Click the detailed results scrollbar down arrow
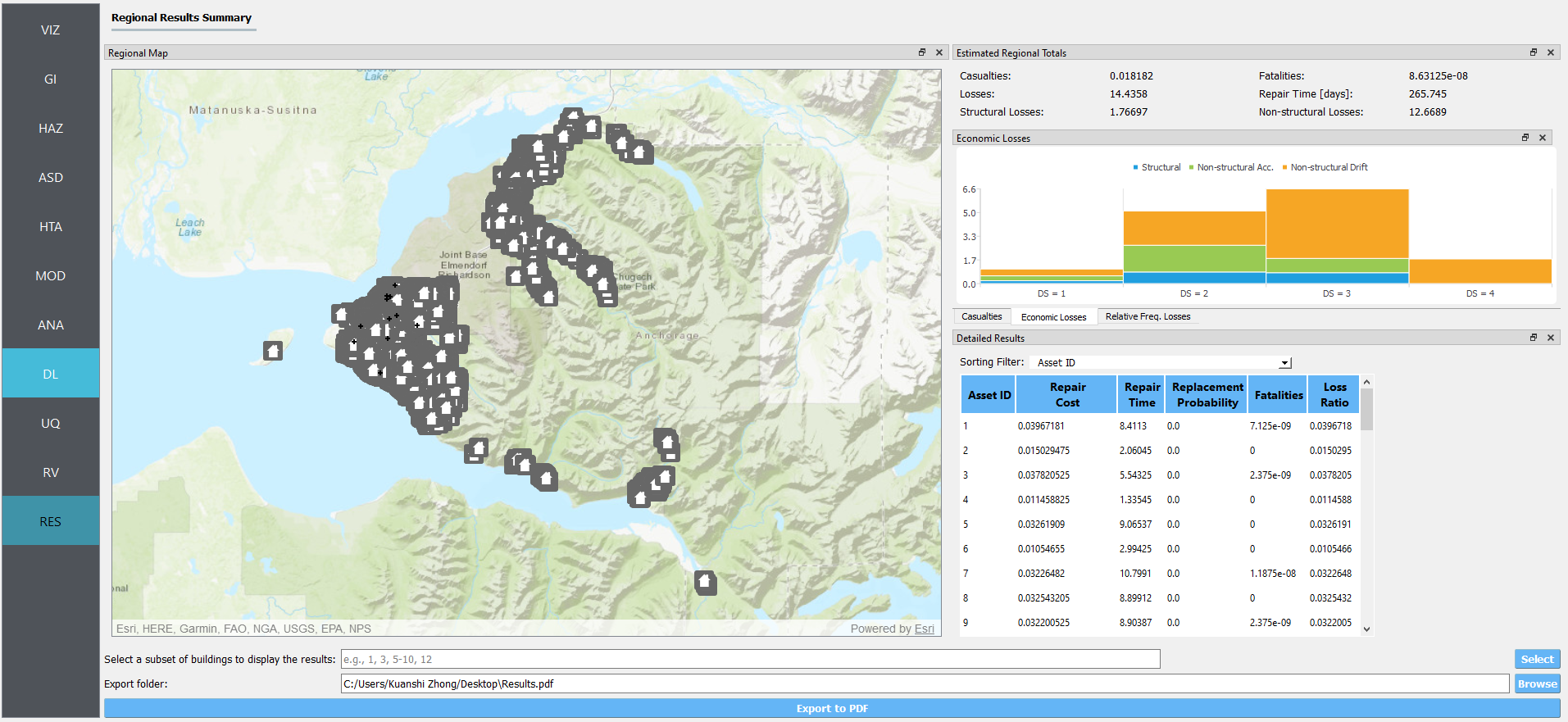Viewport: 1568px width, 722px height. pos(1366,629)
